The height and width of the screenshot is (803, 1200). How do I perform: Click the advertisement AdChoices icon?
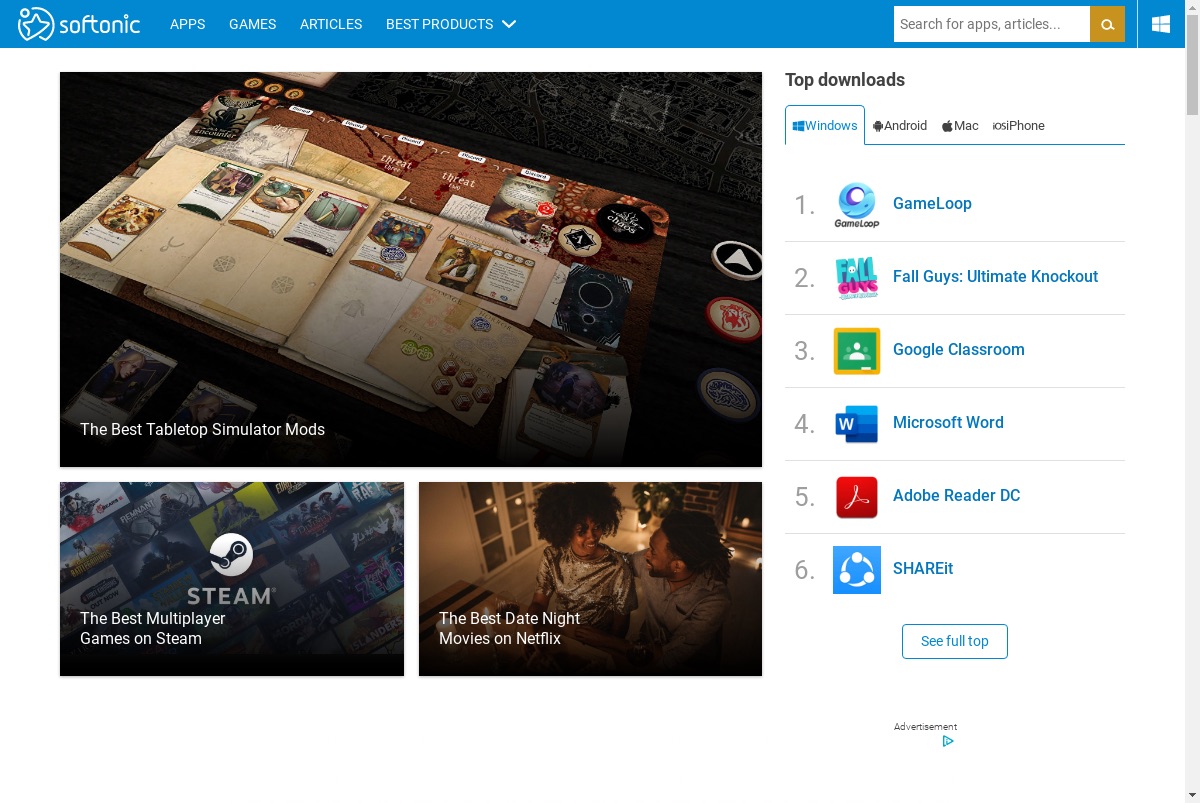click(x=948, y=741)
